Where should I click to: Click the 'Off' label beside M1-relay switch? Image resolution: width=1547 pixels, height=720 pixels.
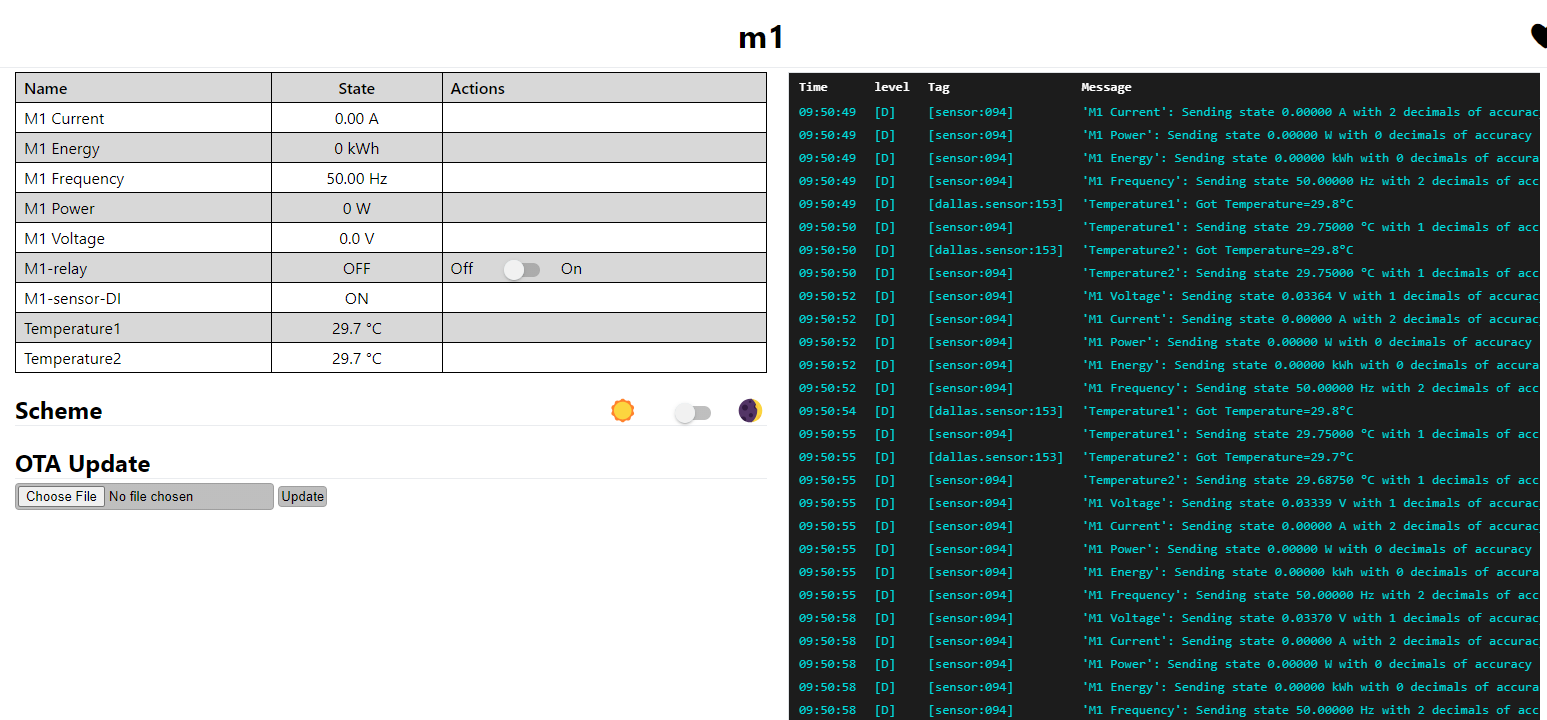[x=462, y=269]
